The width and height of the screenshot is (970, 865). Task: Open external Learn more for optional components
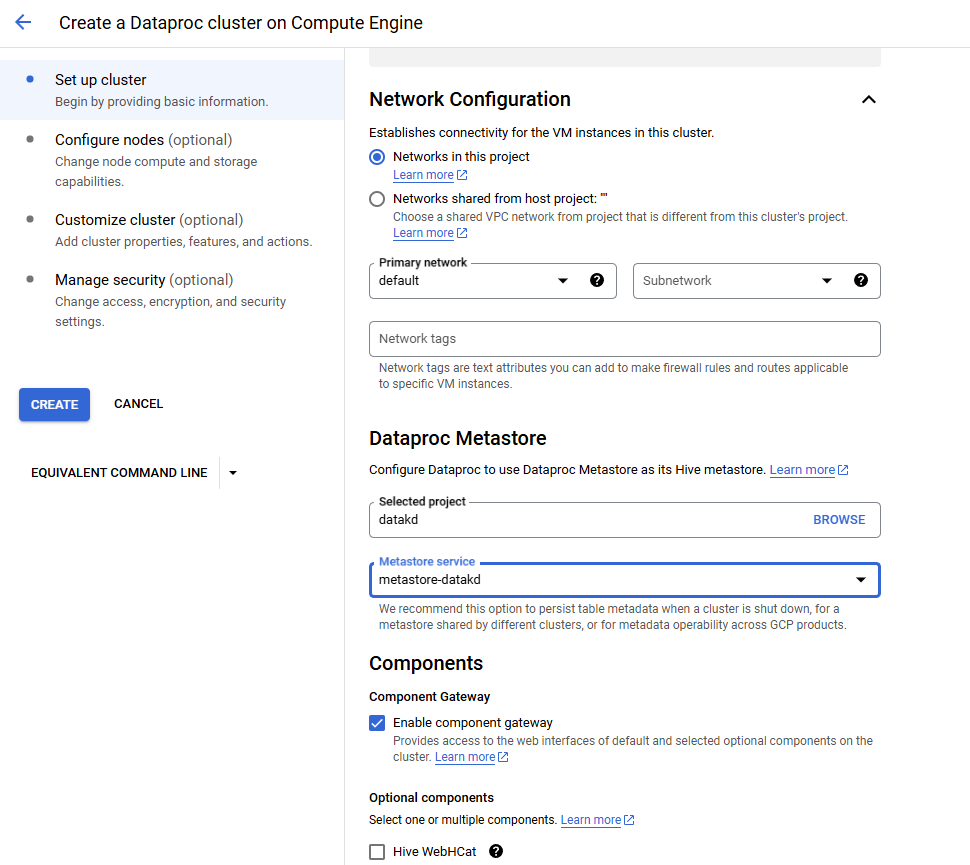click(591, 819)
